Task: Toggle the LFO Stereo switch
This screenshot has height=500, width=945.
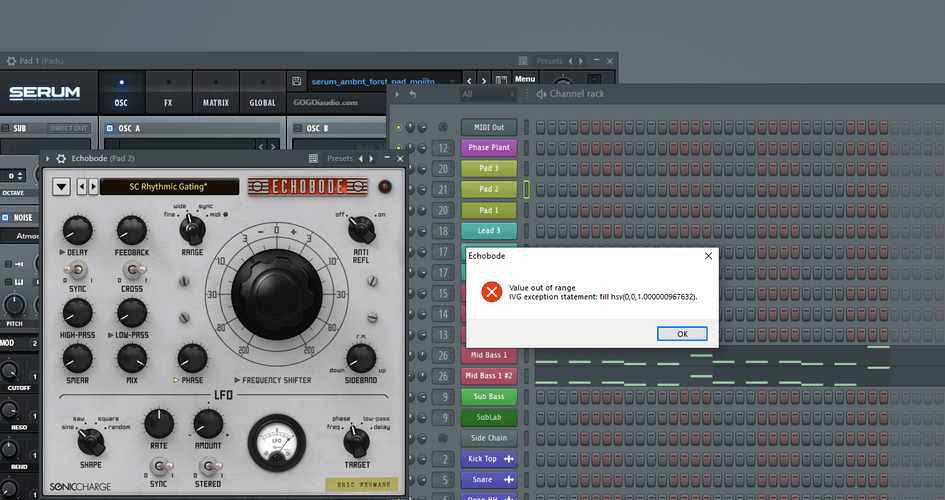Action: 208,466
